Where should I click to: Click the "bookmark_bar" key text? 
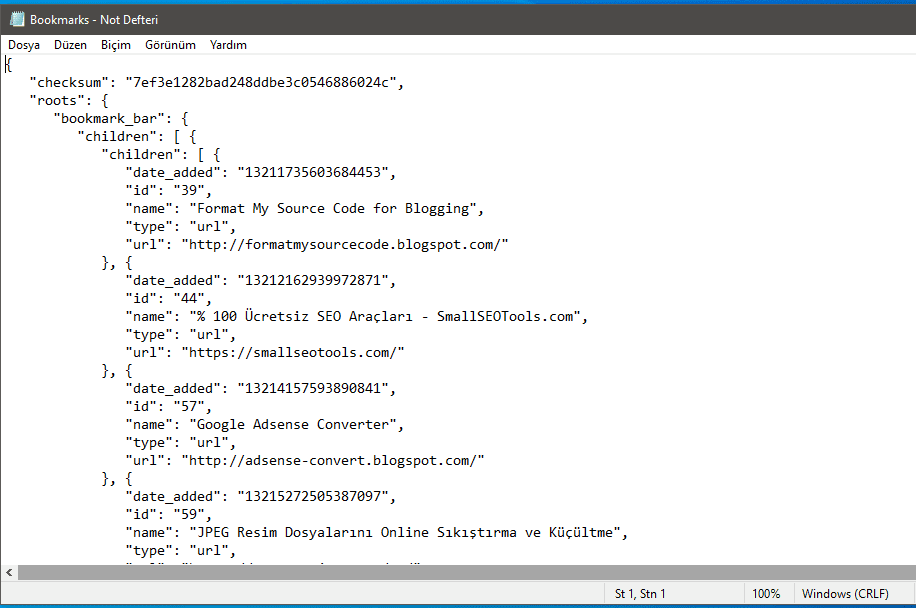(x=109, y=119)
